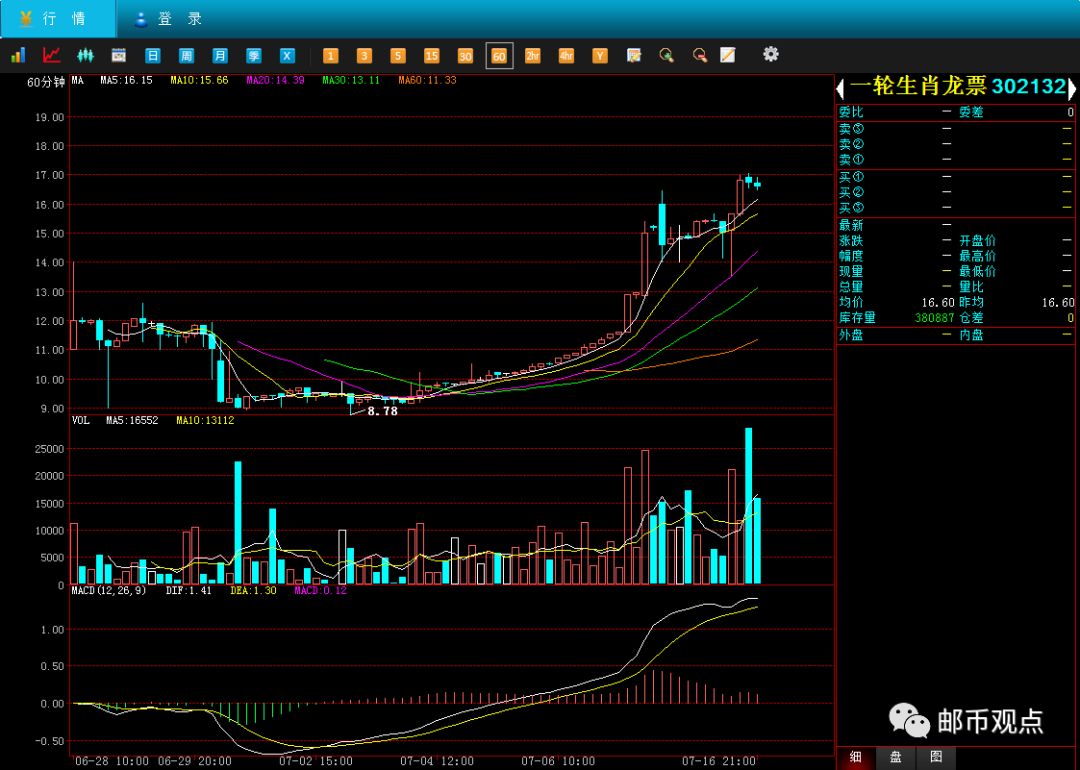Click the MA10:15.66 indicator label
This screenshot has width=1080, height=770.
(x=199, y=81)
